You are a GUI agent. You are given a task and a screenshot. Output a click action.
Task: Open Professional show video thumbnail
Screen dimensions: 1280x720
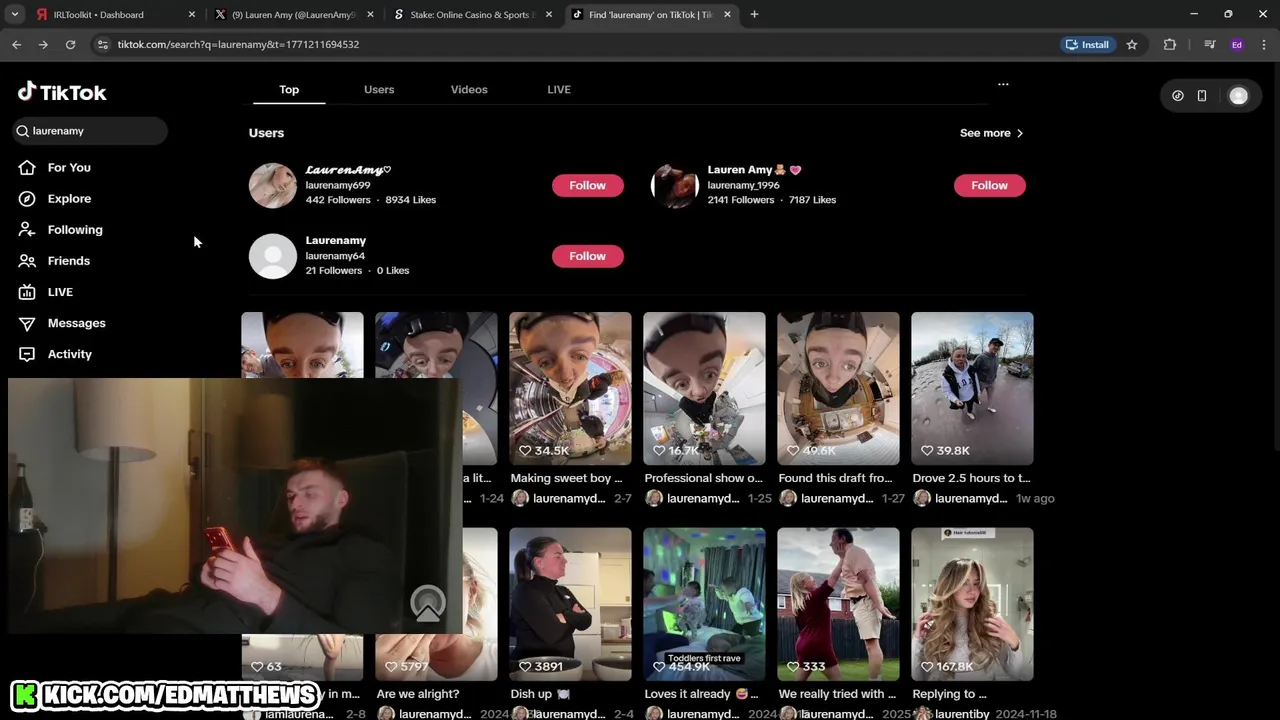coord(704,388)
